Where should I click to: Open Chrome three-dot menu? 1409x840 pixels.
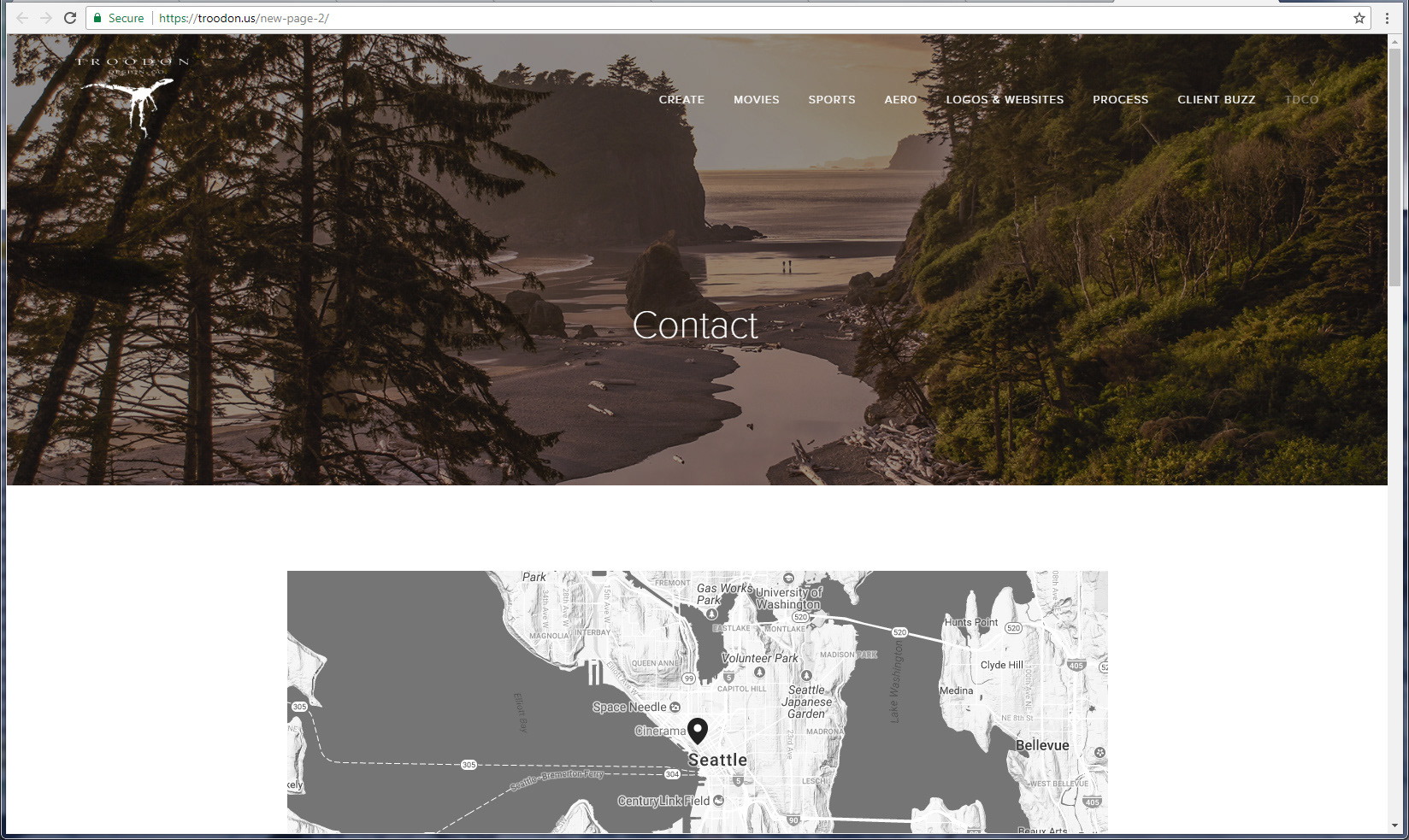1387,18
